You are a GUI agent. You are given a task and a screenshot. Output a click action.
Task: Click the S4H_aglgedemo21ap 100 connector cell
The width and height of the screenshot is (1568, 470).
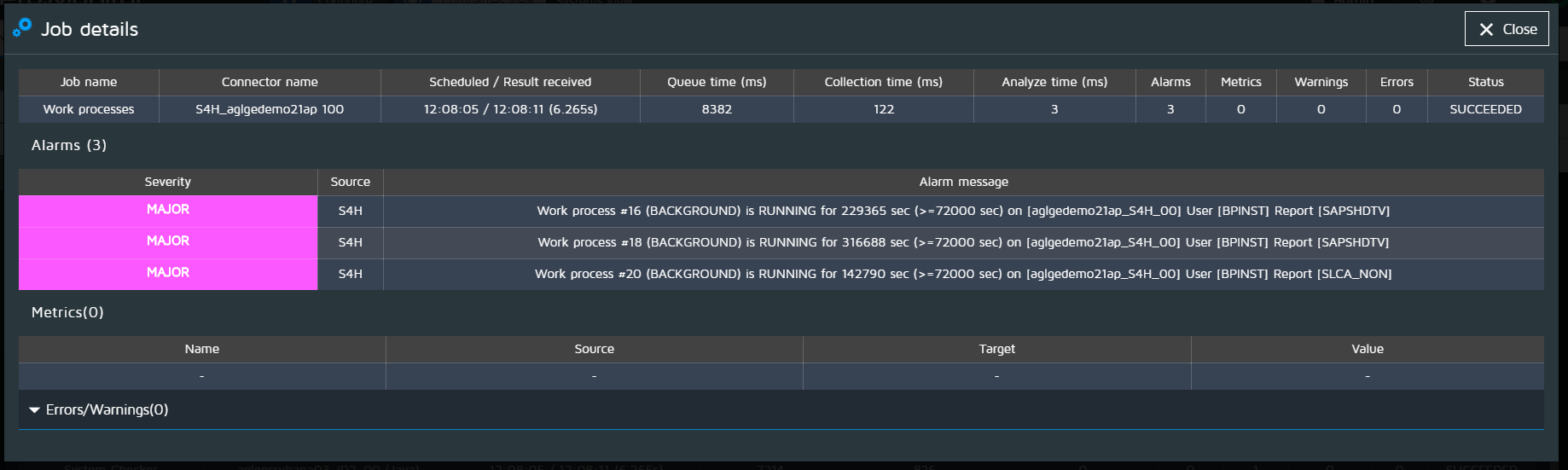tap(270, 109)
